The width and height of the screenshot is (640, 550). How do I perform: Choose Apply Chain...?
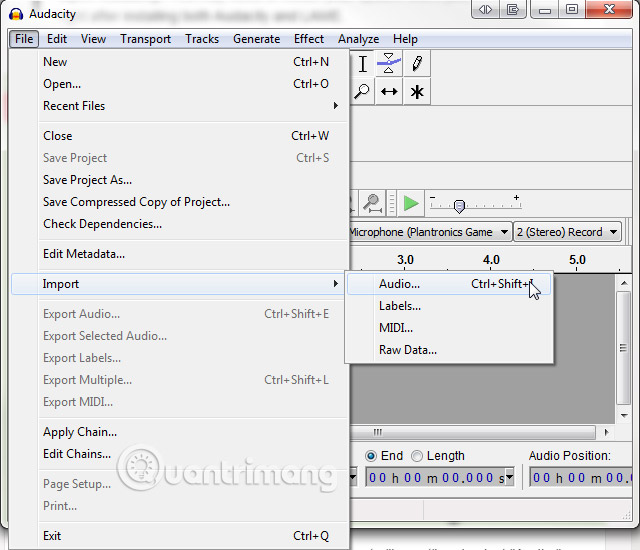180,432
